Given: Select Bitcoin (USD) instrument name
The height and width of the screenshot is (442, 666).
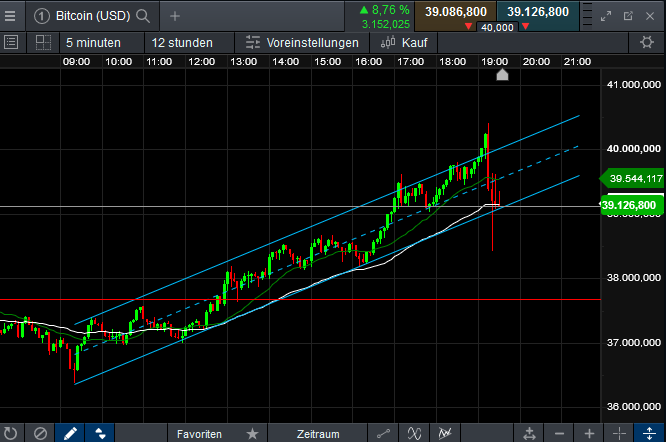Looking at the screenshot, I should pyautogui.click(x=93, y=16).
